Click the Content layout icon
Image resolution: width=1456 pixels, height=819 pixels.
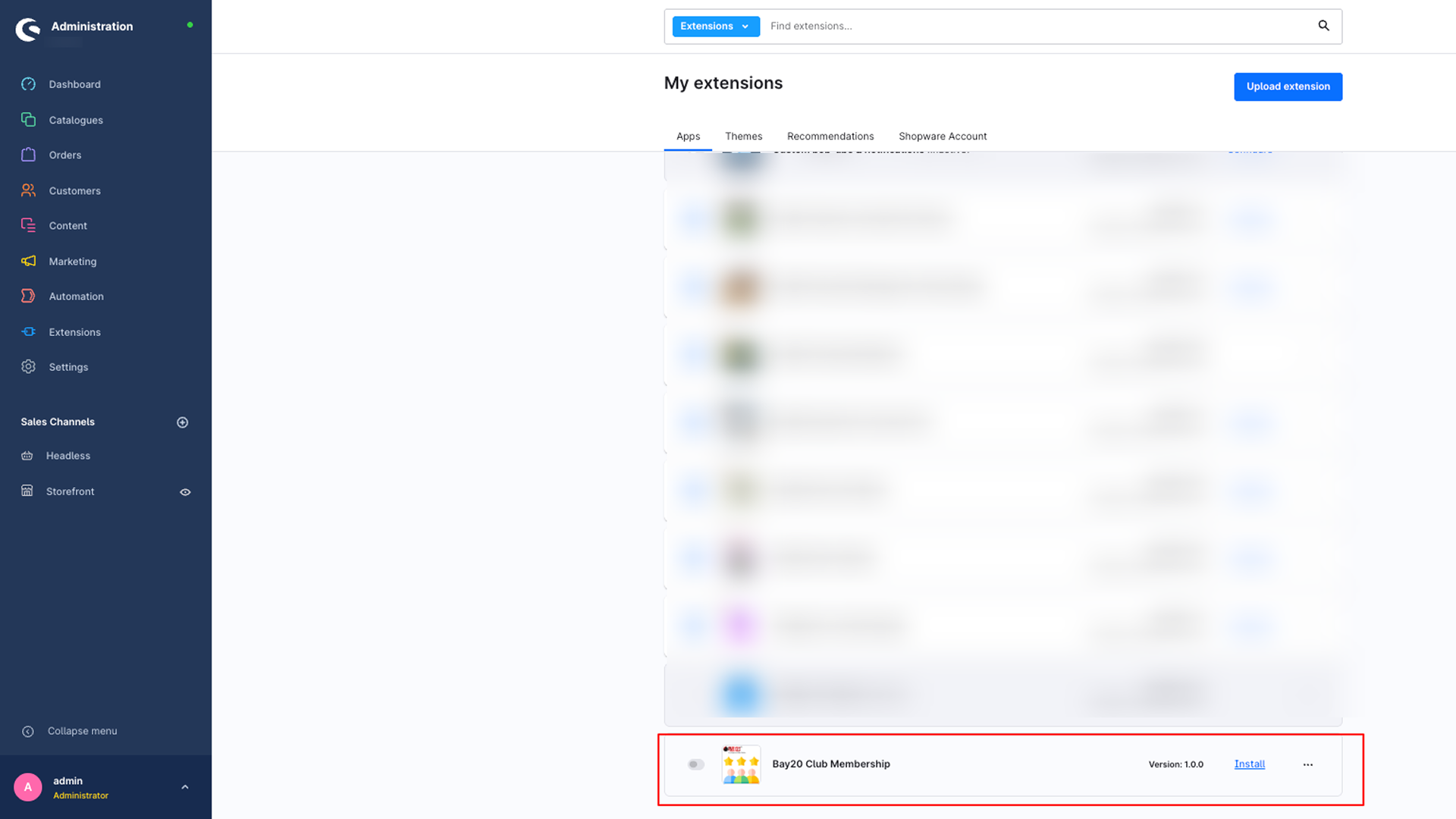coord(28,225)
